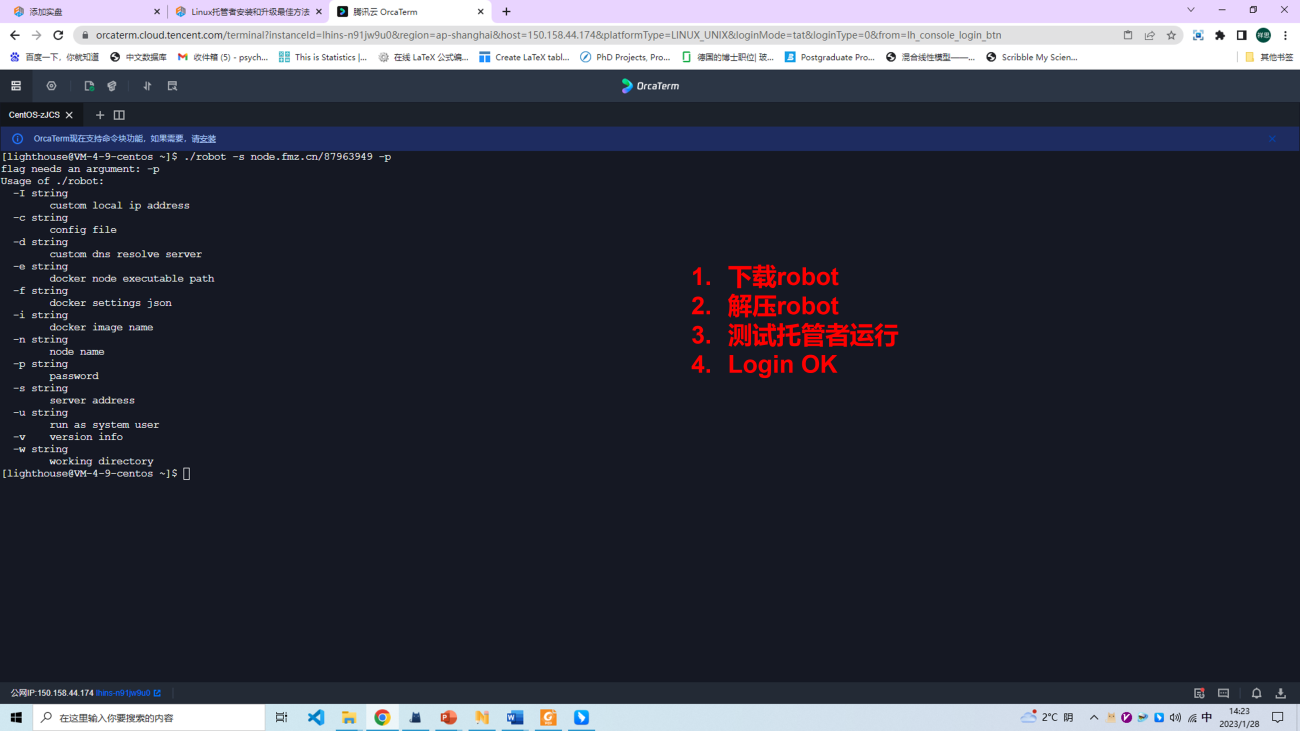Open the weather widget showing 2°C
This screenshot has width=1300, height=731.
[x=1047, y=717]
